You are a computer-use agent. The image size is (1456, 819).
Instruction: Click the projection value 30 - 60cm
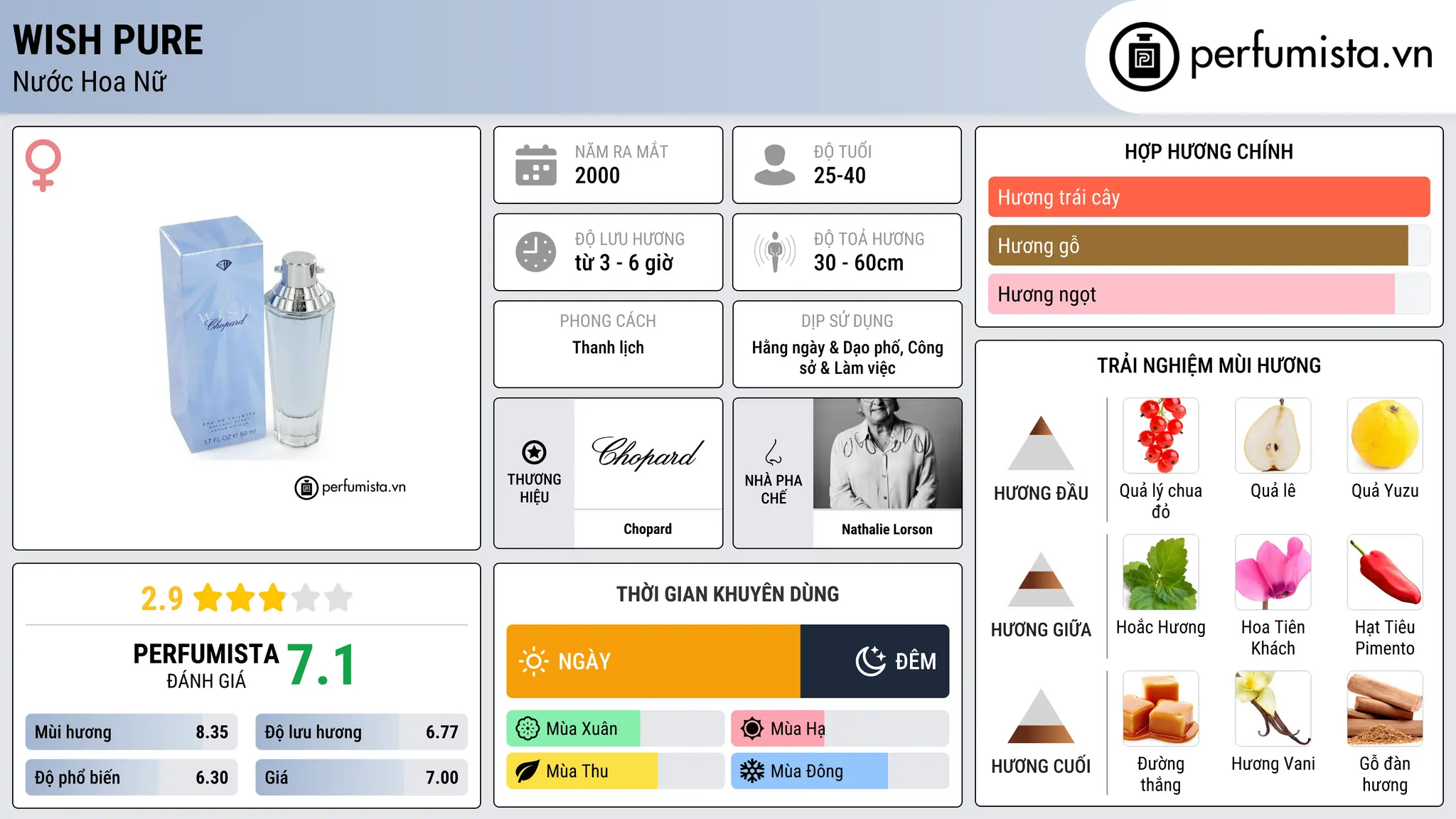[859, 263]
